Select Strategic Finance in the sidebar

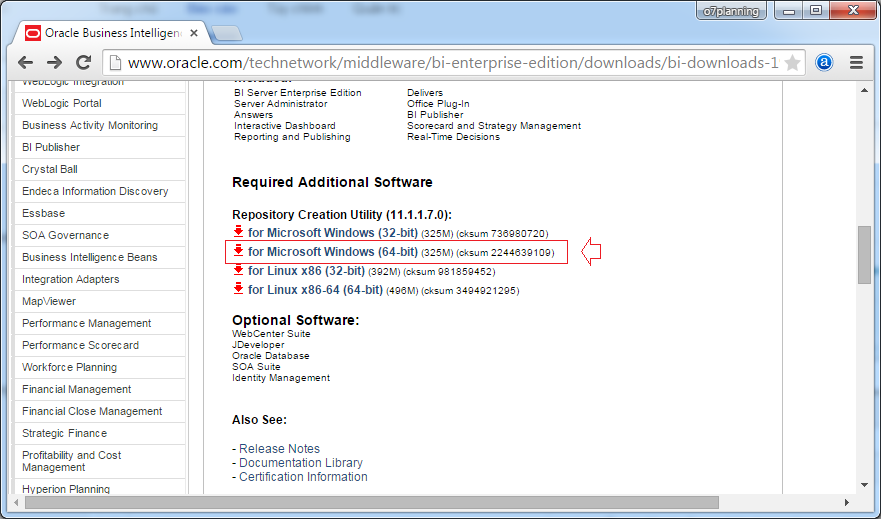tap(100, 433)
